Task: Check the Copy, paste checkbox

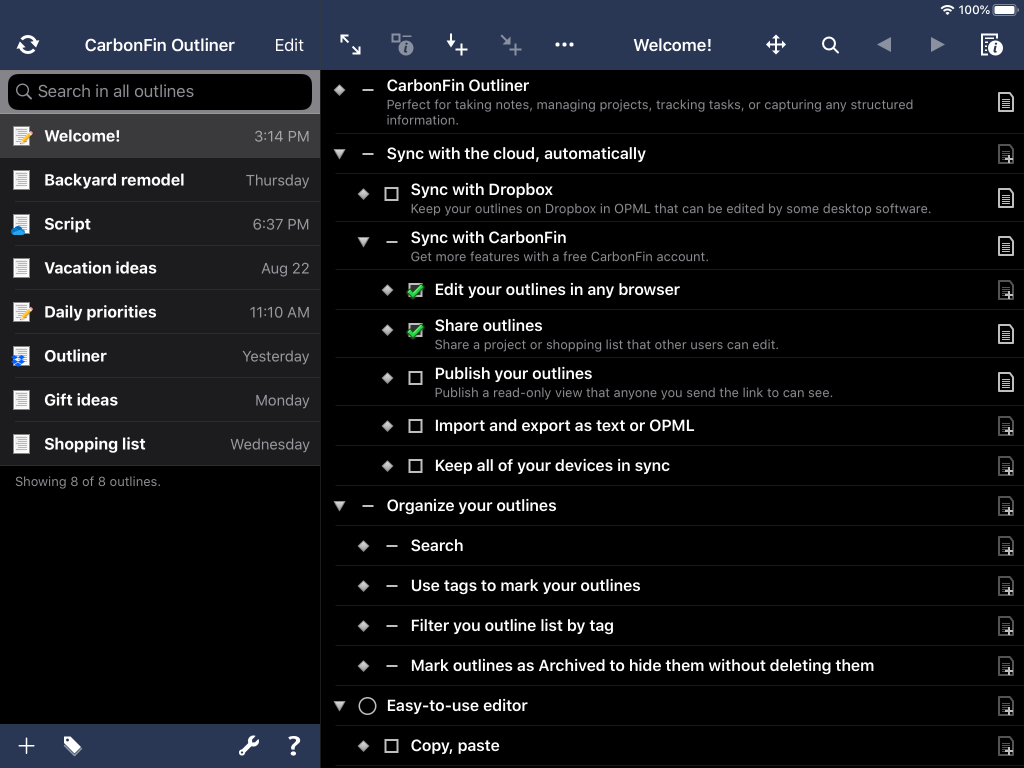Action: [391, 746]
